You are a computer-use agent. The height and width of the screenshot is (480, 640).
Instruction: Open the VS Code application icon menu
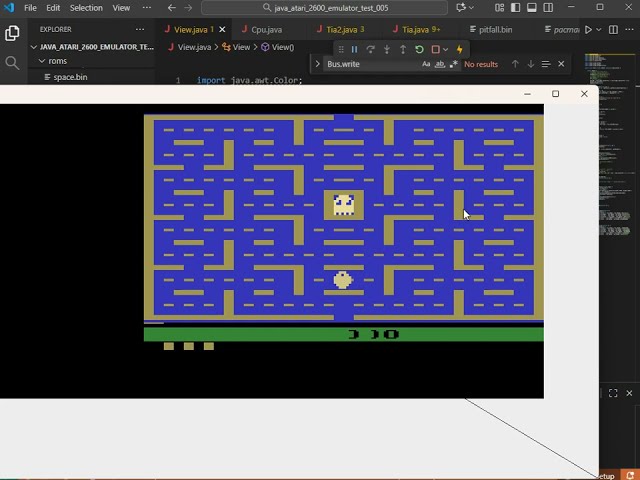coord(9,8)
